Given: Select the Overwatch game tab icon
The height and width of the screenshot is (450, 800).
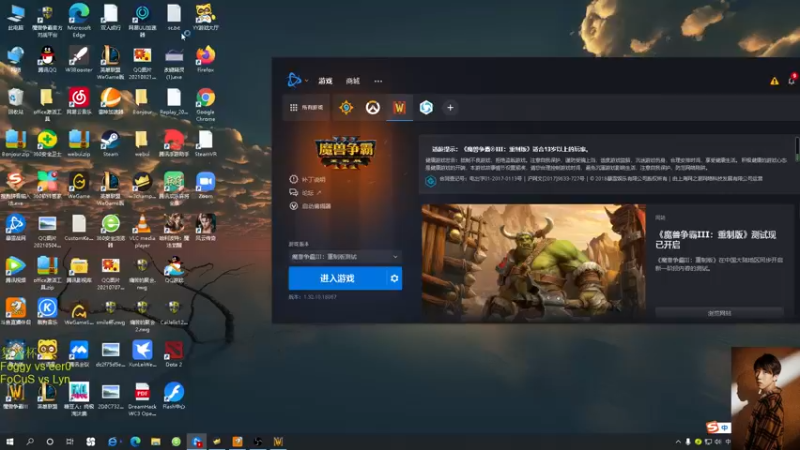Looking at the screenshot, I should (372, 107).
